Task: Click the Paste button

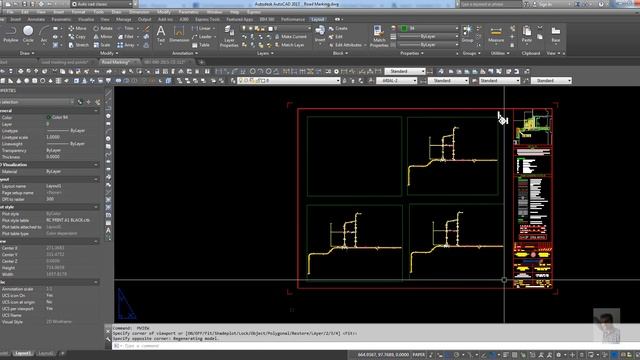Action: pos(527,34)
